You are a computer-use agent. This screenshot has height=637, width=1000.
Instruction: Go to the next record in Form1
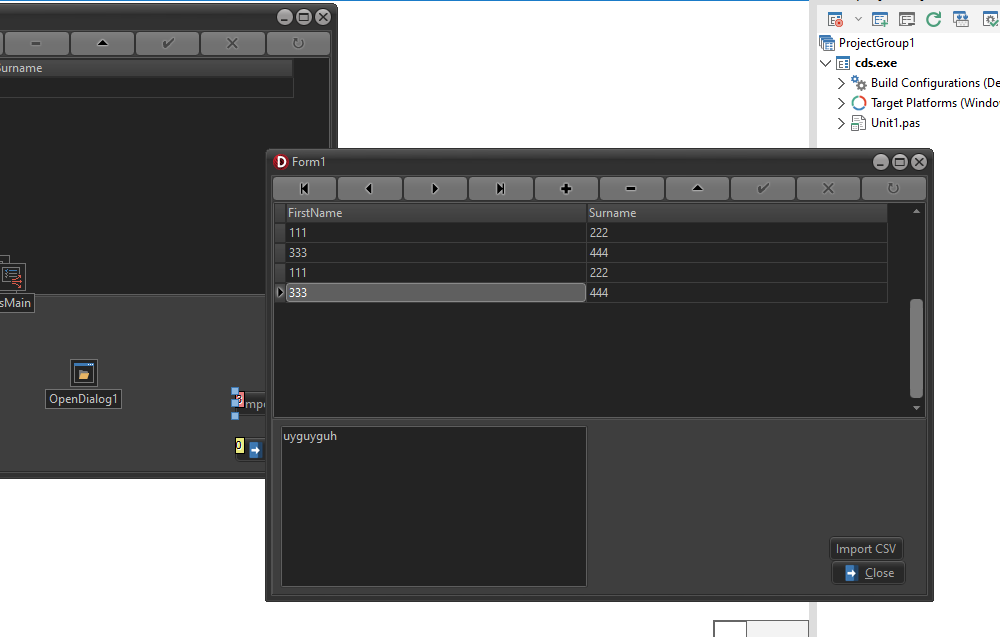(435, 188)
